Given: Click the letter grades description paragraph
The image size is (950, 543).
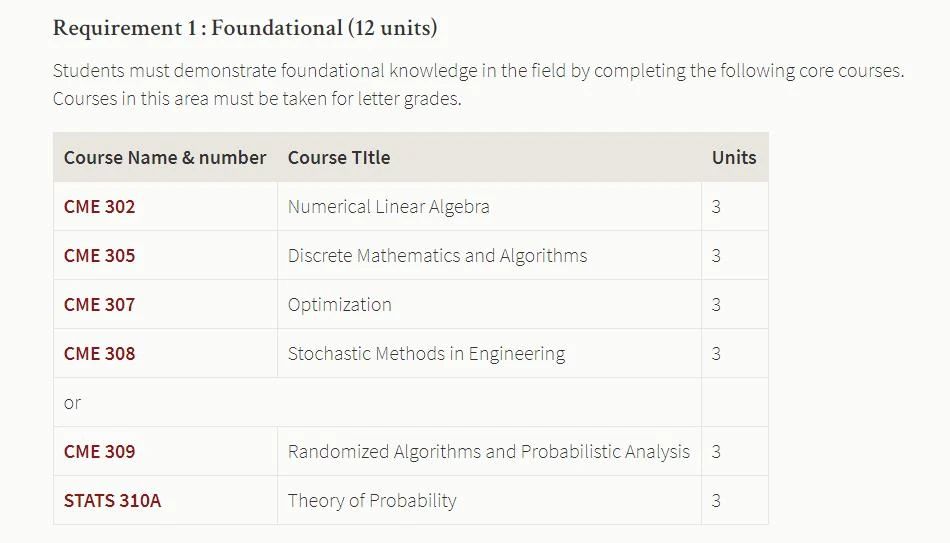Looking at the screenshot, I should click(x=478, y=84).
